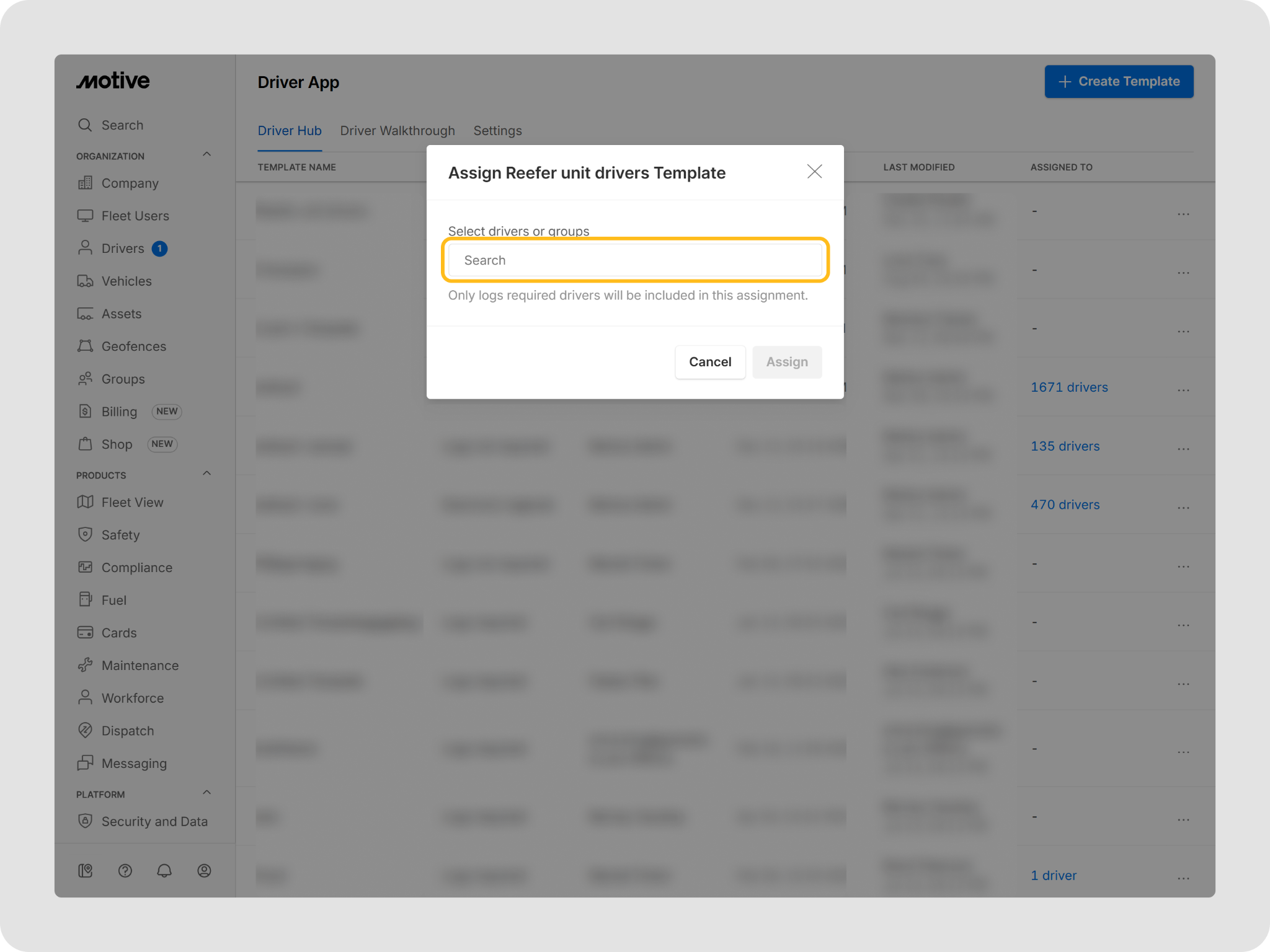The width and height of the screenshot is (1270, 952).
Task: Click the Maintenance wrench icon
Action: coord(85,665)
